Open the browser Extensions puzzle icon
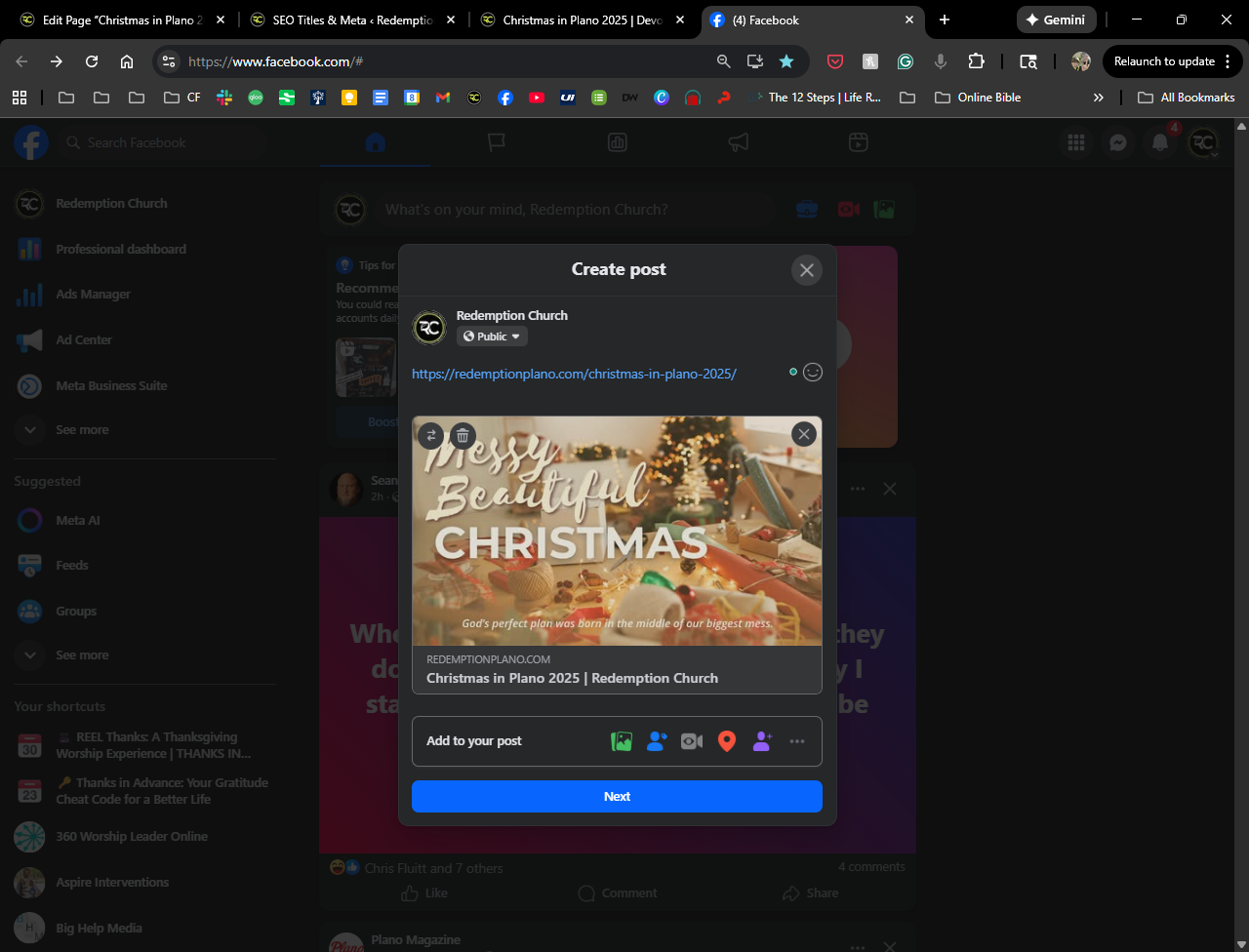 click(x=976, y=61)
